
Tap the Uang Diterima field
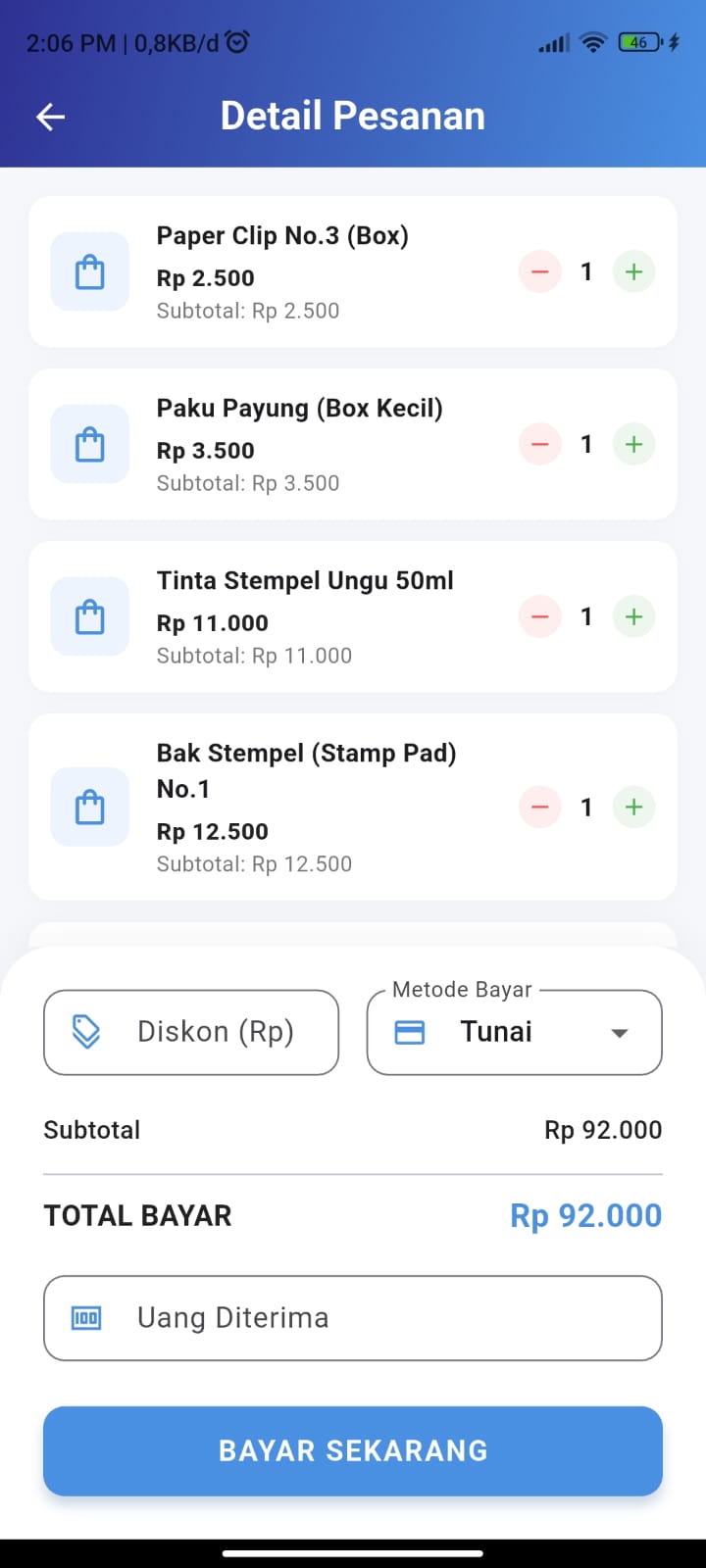pos(353,1318)
